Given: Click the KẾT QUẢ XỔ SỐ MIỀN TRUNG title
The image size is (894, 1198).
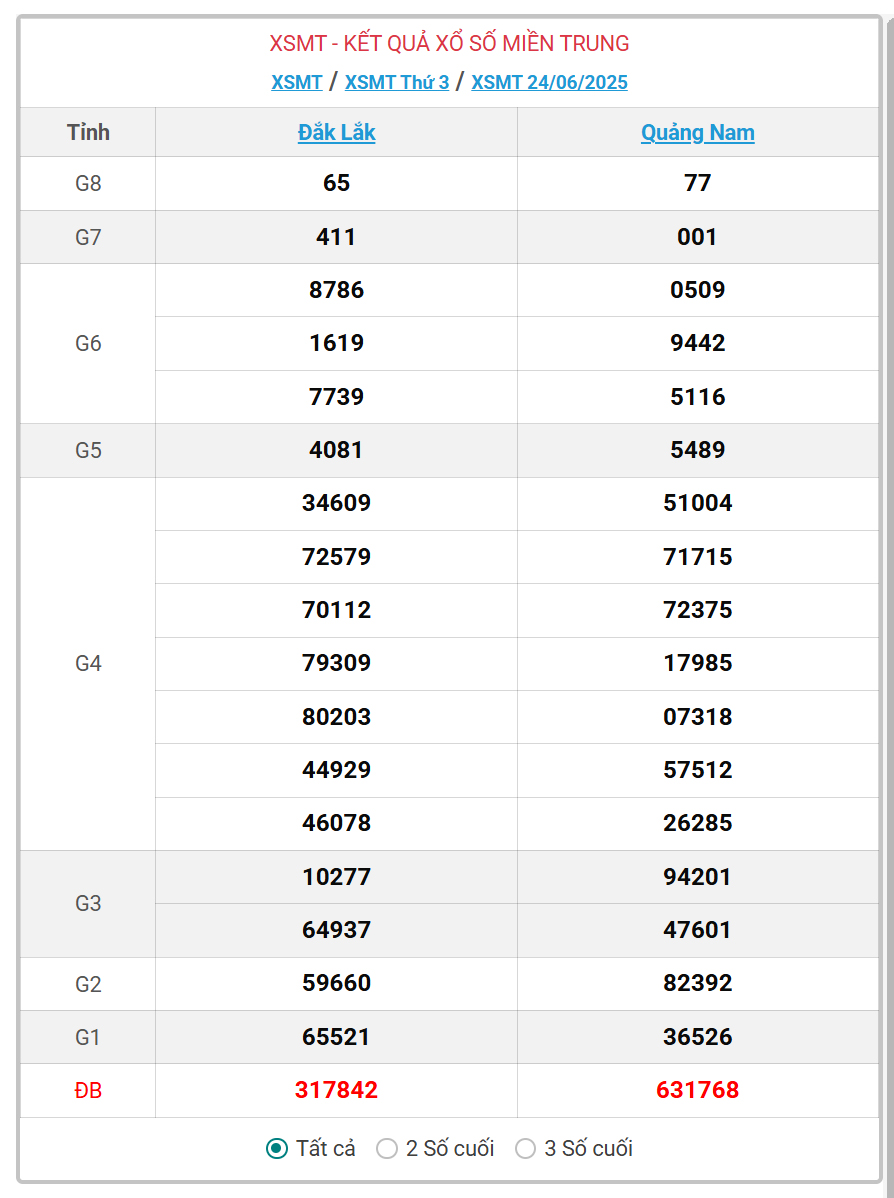Looking at the screenshot, I should pos(449,43).
